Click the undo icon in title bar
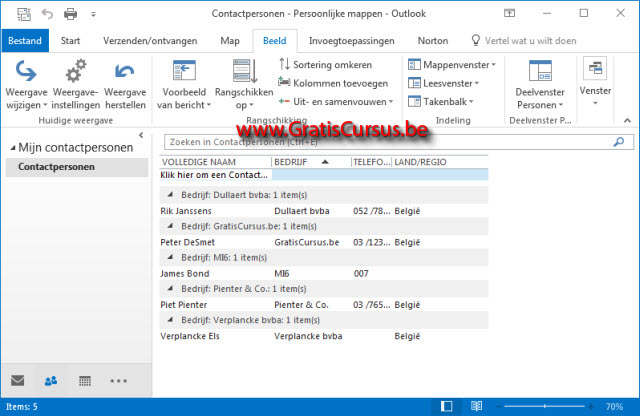 click(x=47, y=14)
